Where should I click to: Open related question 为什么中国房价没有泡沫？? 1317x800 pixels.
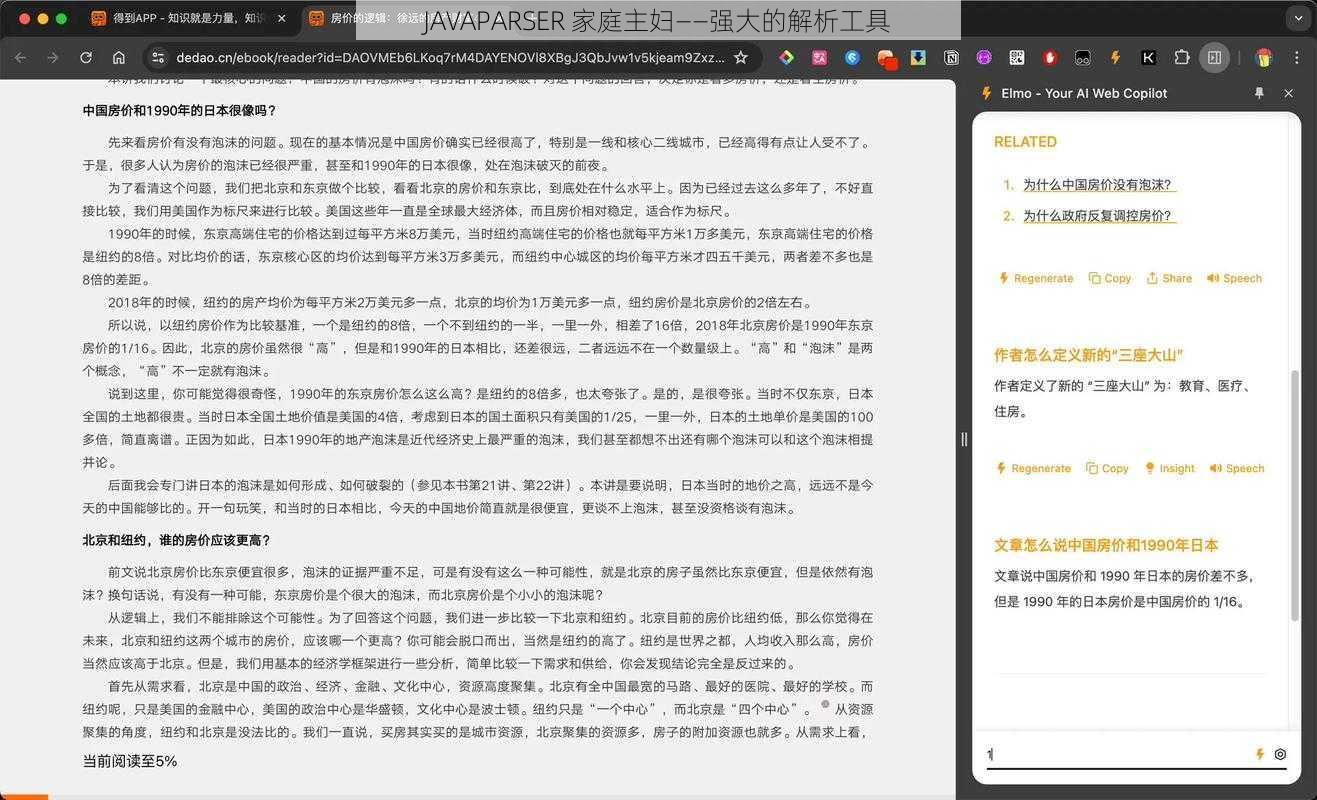click(x=1098, y=185)
